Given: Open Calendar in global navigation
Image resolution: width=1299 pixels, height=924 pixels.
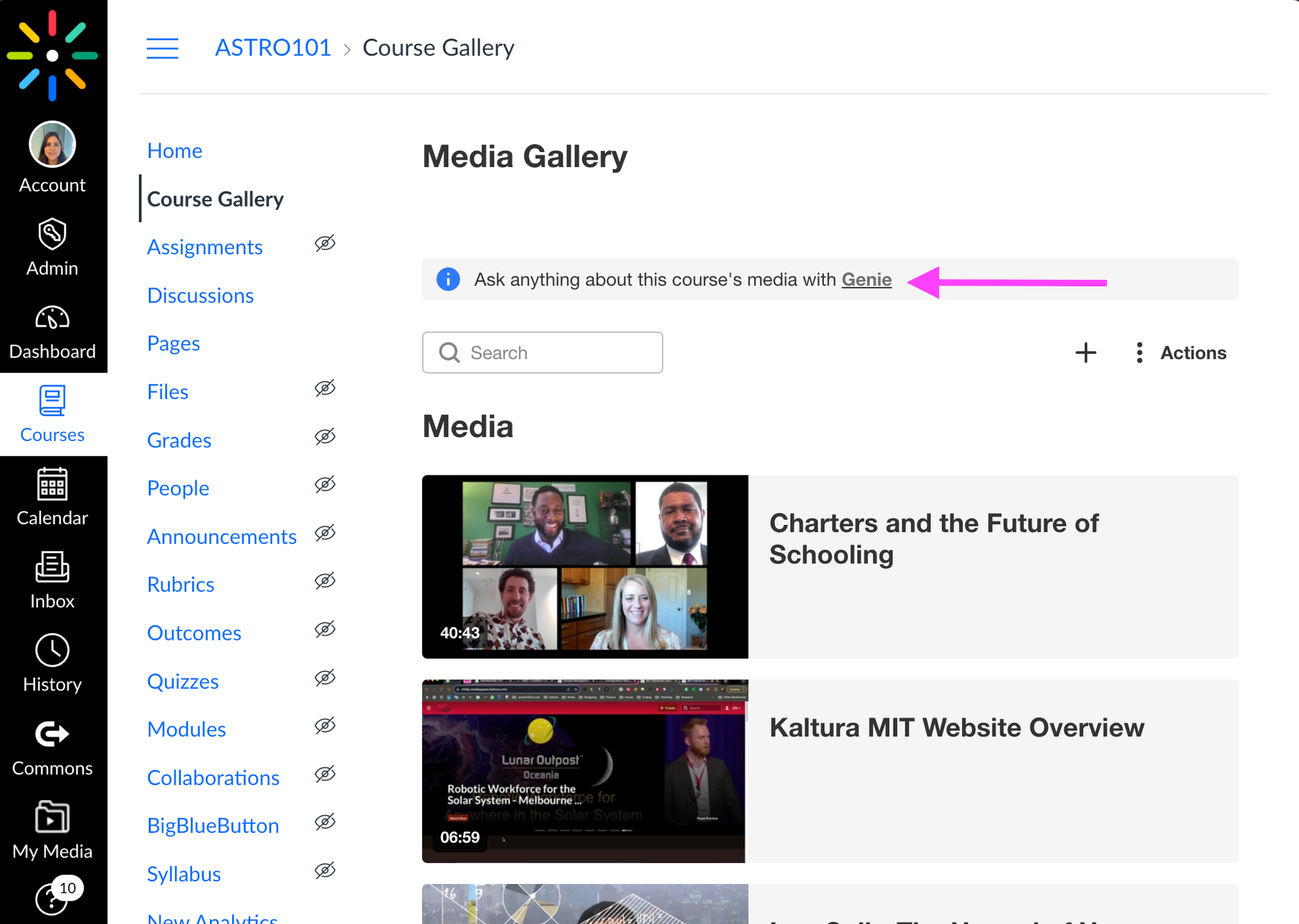Looking at the screenshot, I should tap(52, 484).
